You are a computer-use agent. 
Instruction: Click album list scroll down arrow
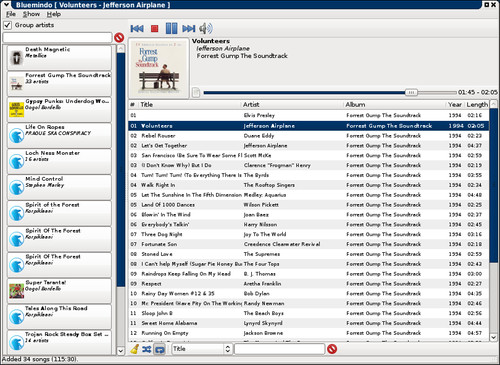121,351
